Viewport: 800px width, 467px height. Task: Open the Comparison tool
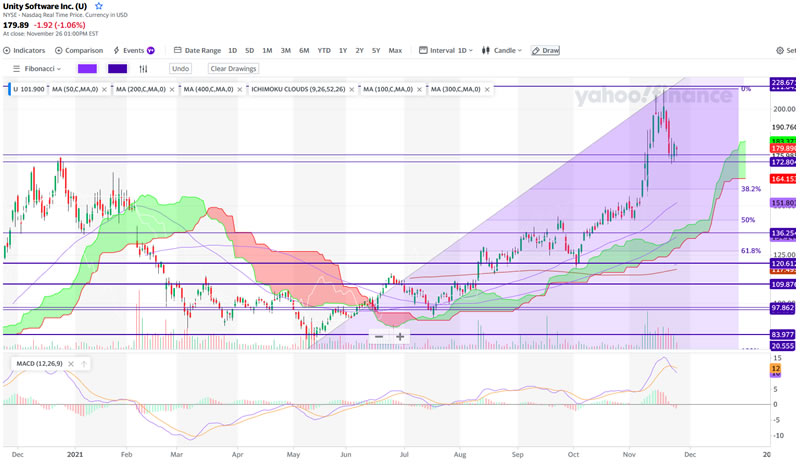79,51
